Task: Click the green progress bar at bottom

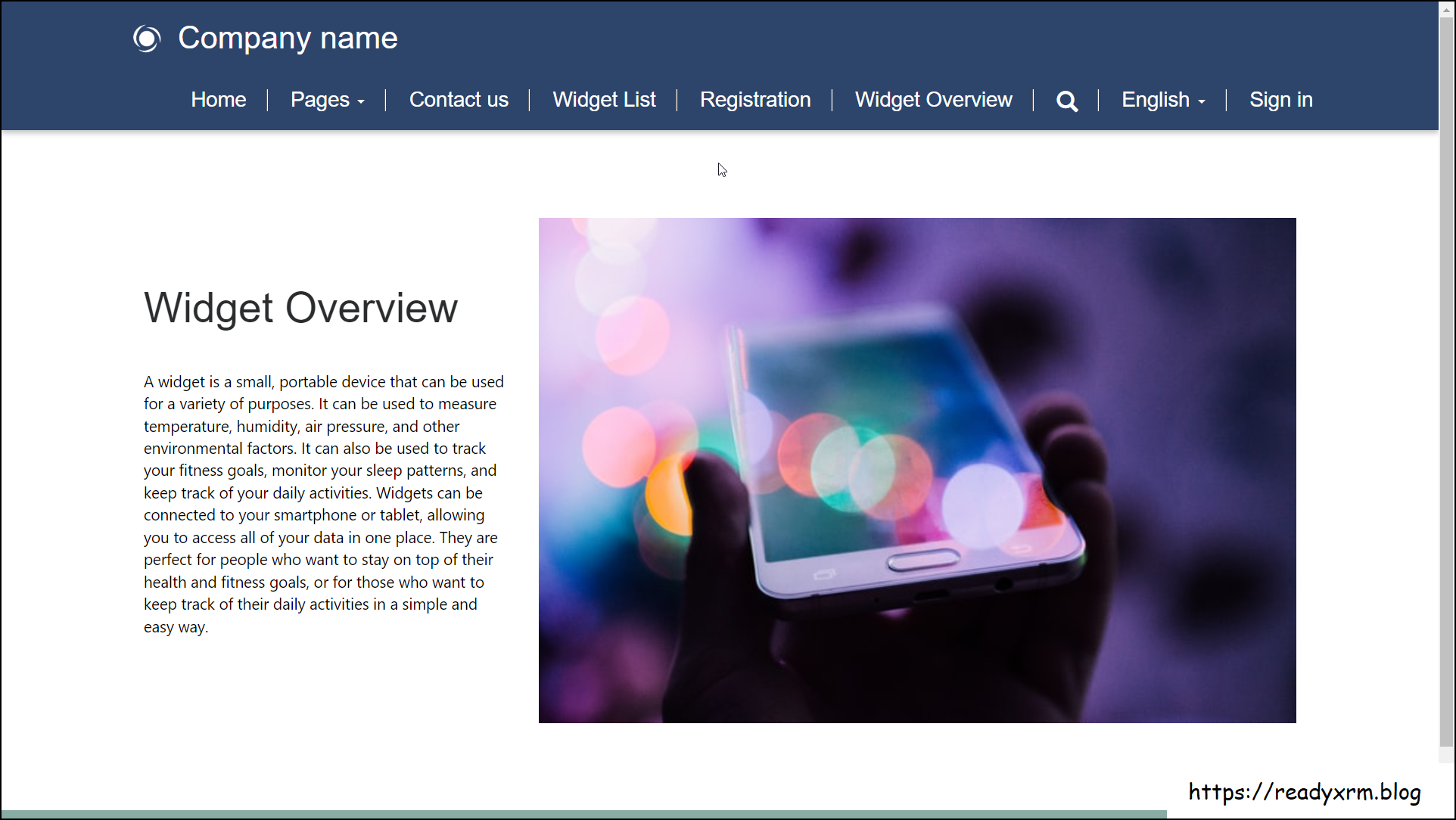Action: pyautogui.click(x=583, y=815)
